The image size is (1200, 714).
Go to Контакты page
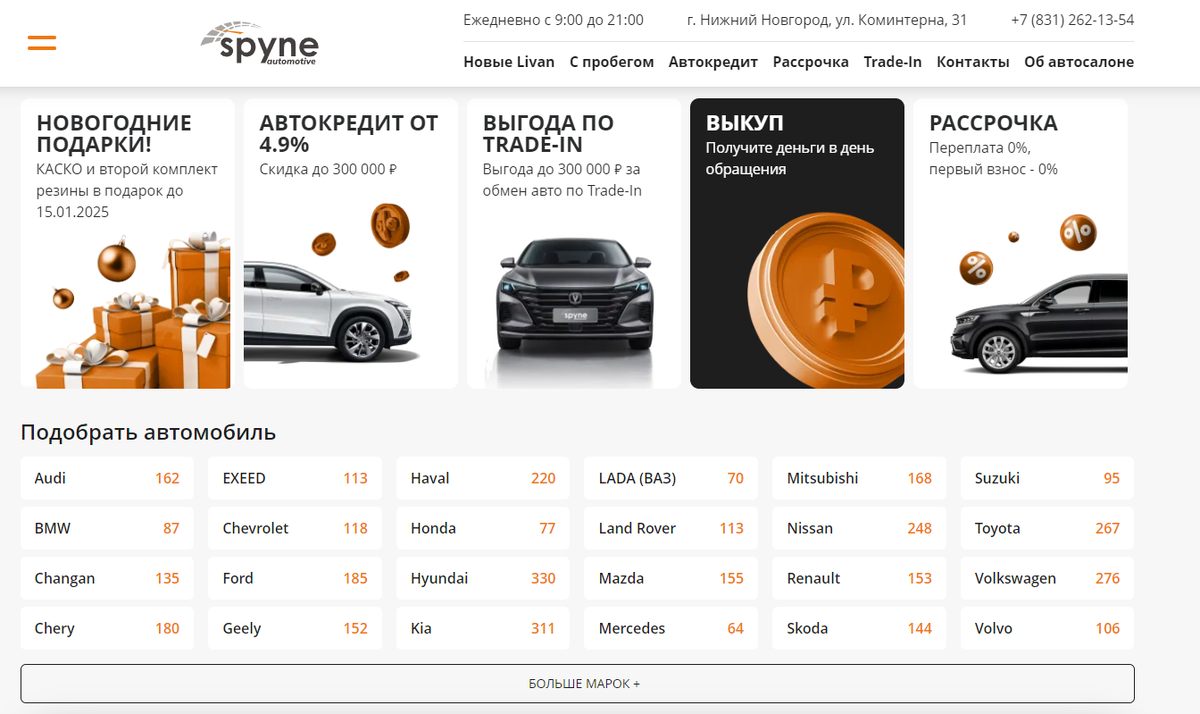pos(973,62)
